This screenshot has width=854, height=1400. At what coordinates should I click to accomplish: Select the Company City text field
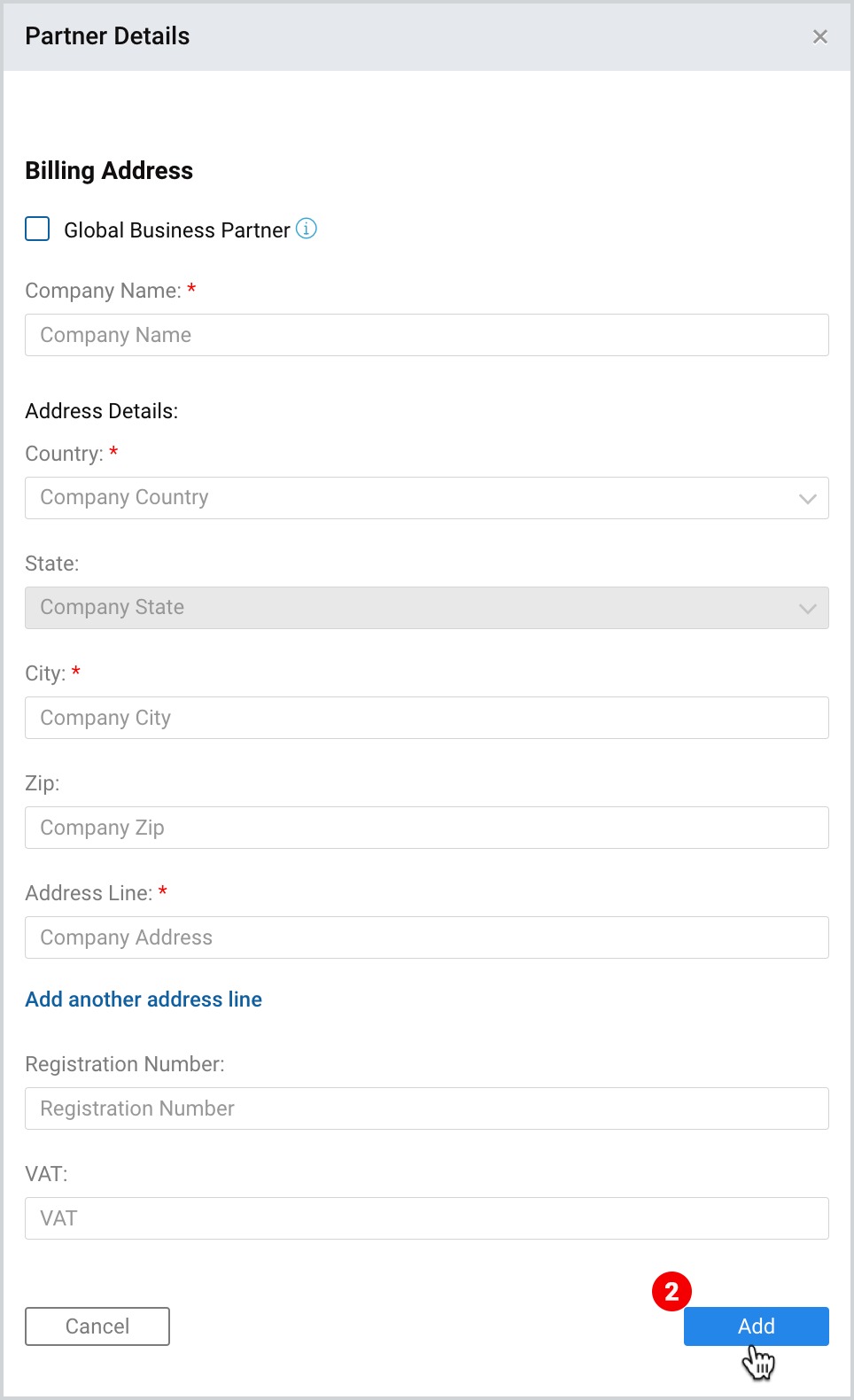click(427, 718)
